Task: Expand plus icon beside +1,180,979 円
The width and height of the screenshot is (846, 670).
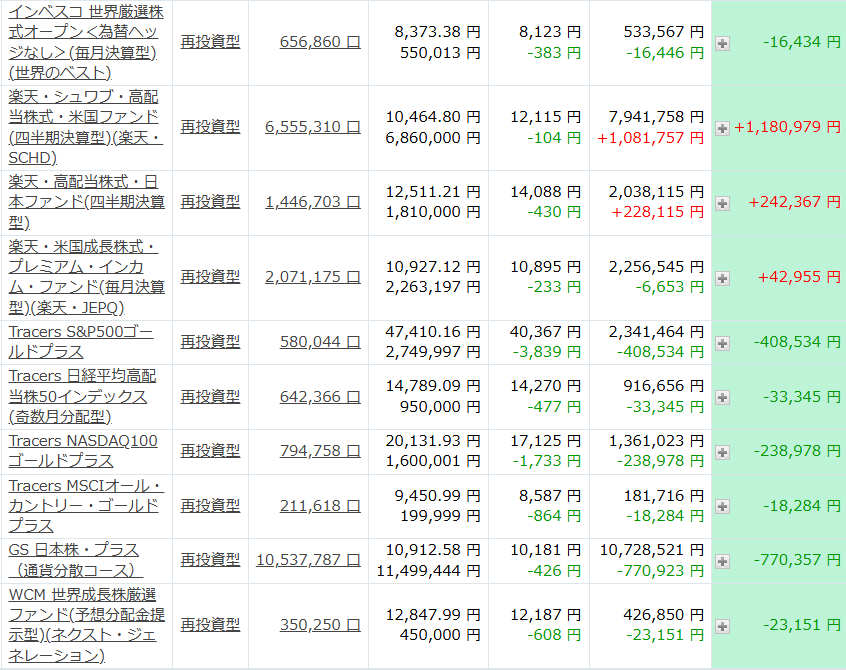Action: coord(722,128)
